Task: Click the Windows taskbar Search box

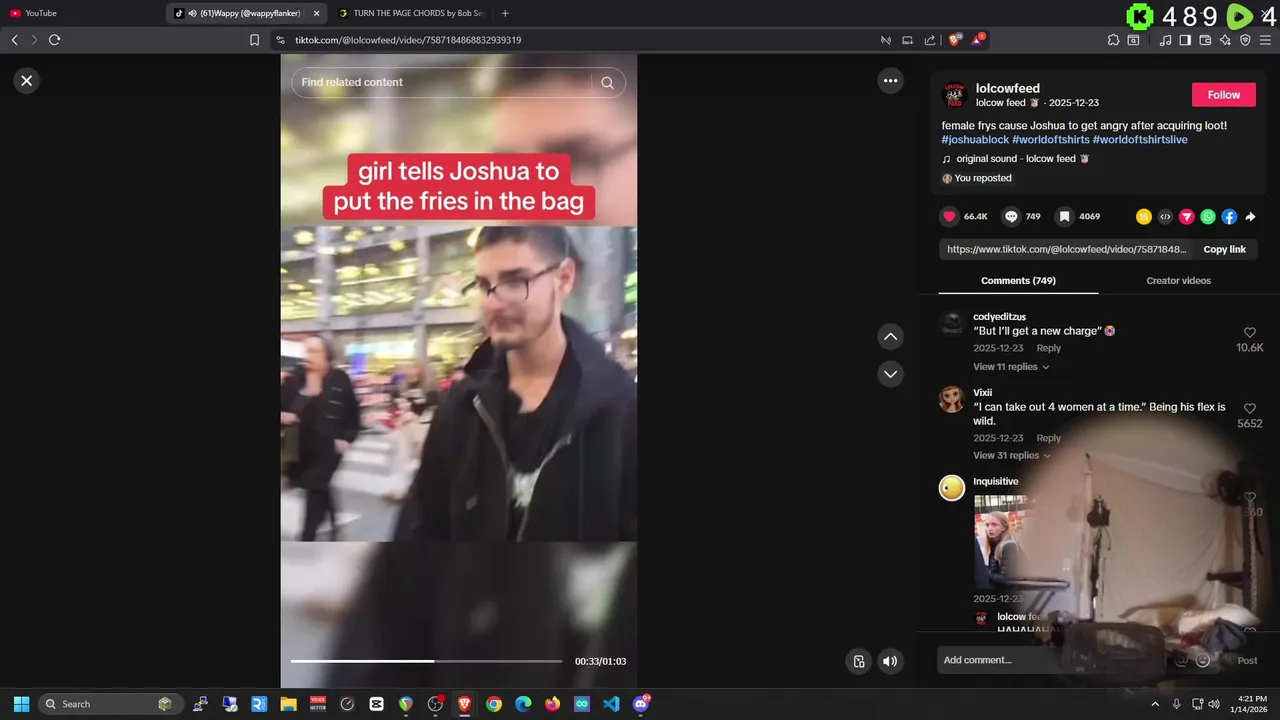Action: coord(111,704)
